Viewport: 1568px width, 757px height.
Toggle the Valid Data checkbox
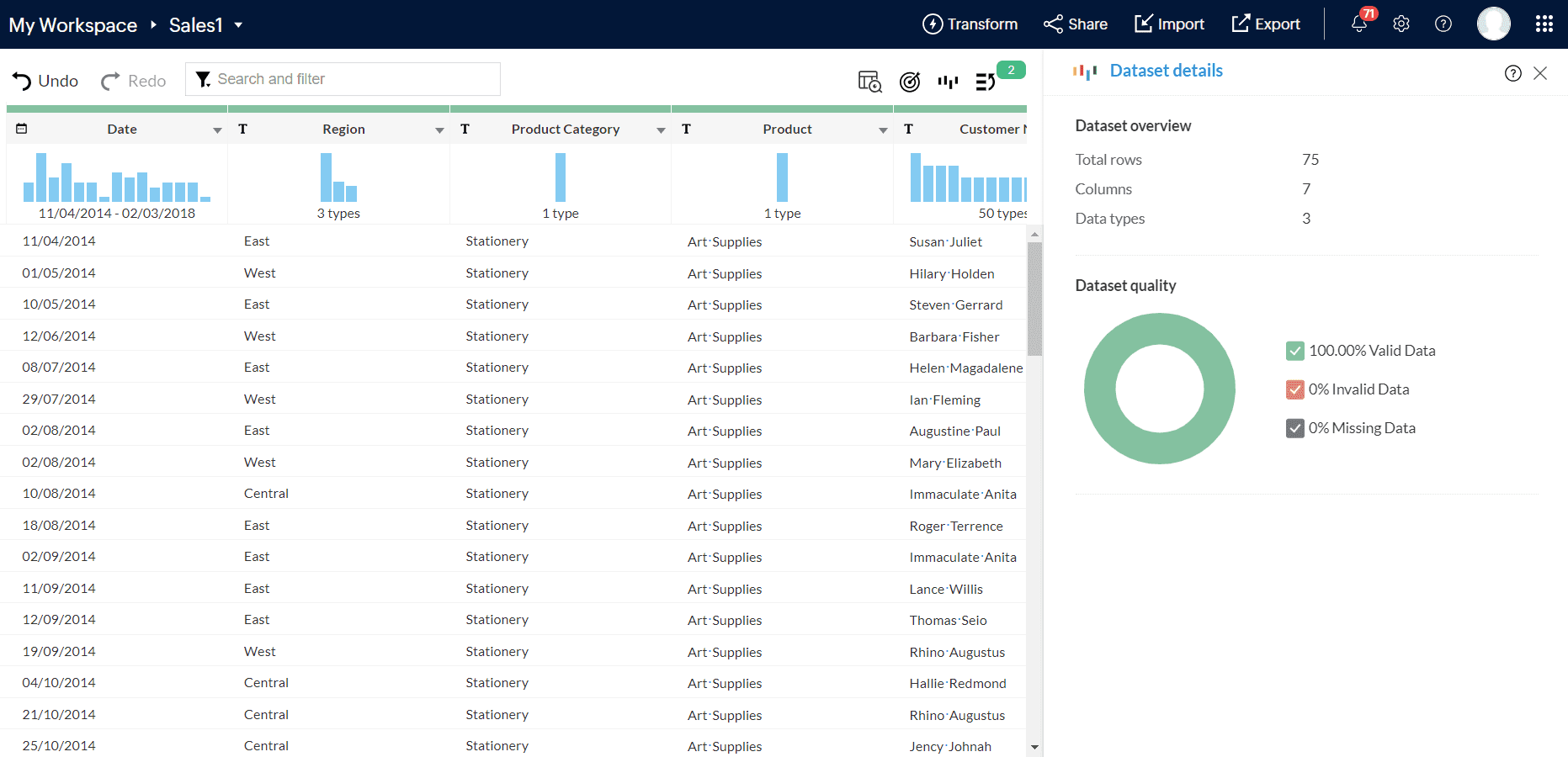pos(1295,351)
